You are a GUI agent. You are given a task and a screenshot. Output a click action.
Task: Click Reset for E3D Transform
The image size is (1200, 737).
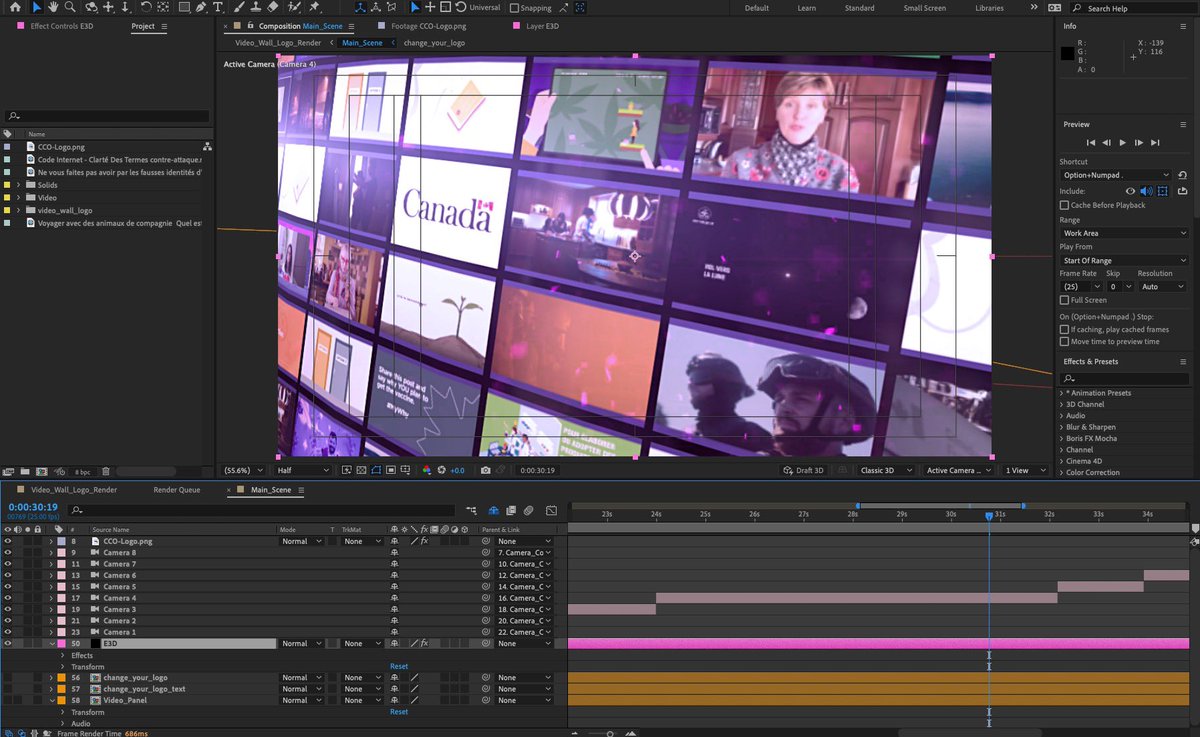[399, 666]
